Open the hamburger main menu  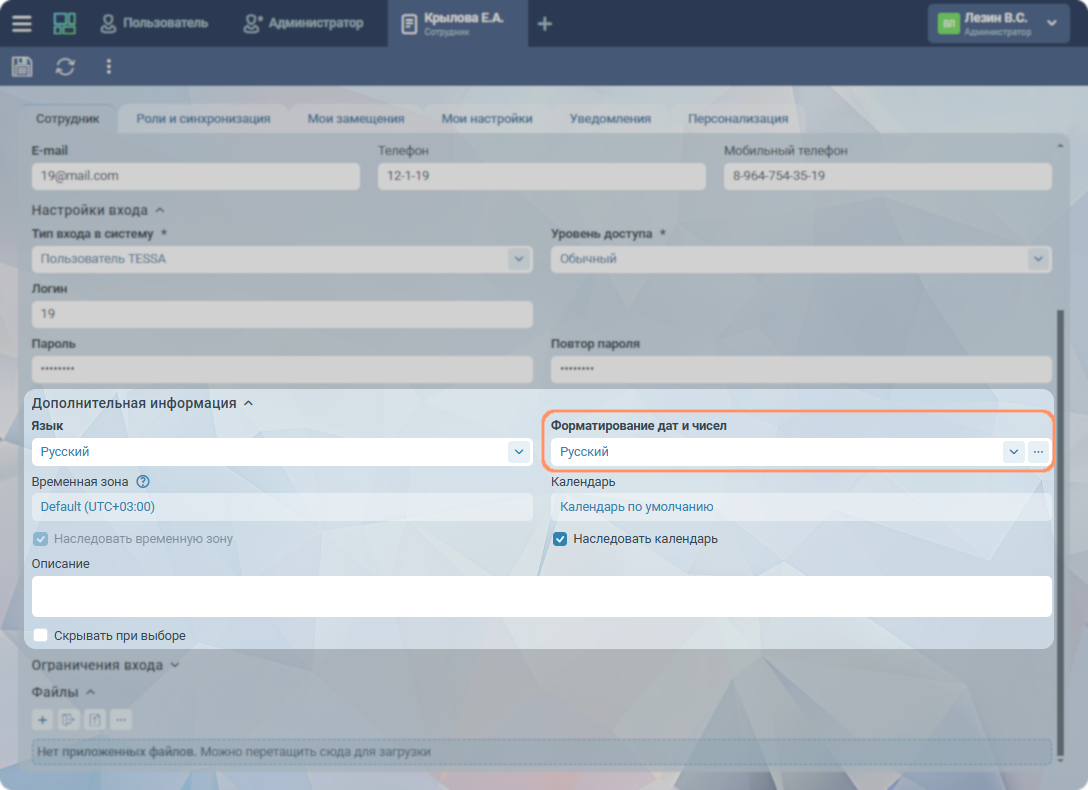[21, 23]
